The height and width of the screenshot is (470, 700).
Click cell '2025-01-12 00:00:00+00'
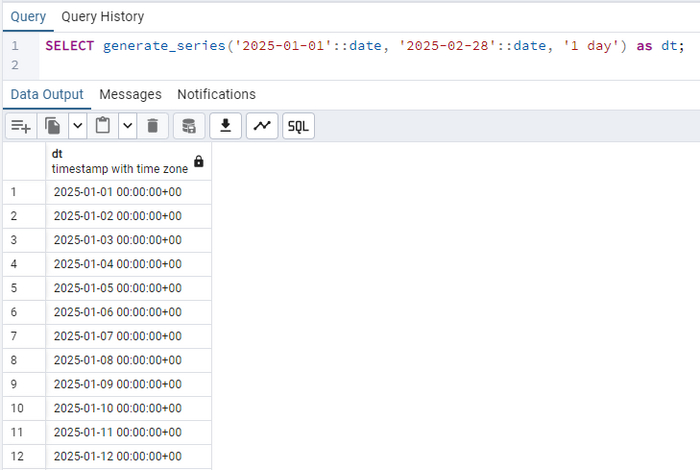[x=129, y=457]
